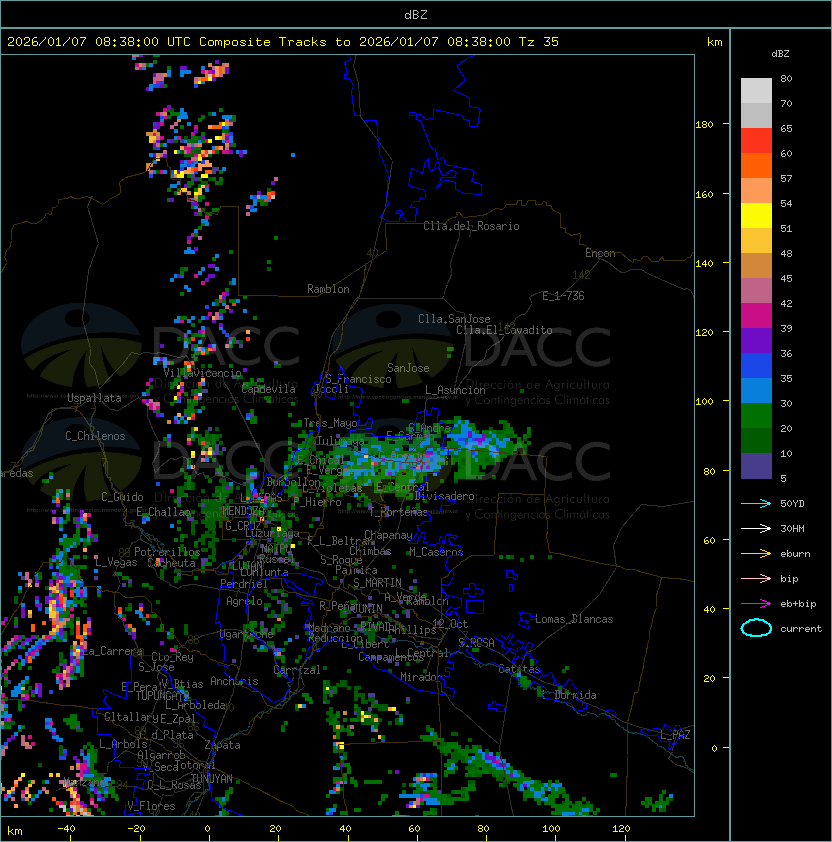Click the '50YD' legend label

(x=792, y=504)
